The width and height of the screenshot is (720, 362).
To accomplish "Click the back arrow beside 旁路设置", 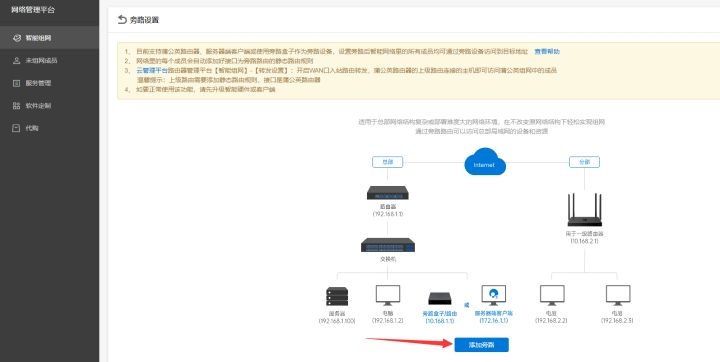I will 122,20.
